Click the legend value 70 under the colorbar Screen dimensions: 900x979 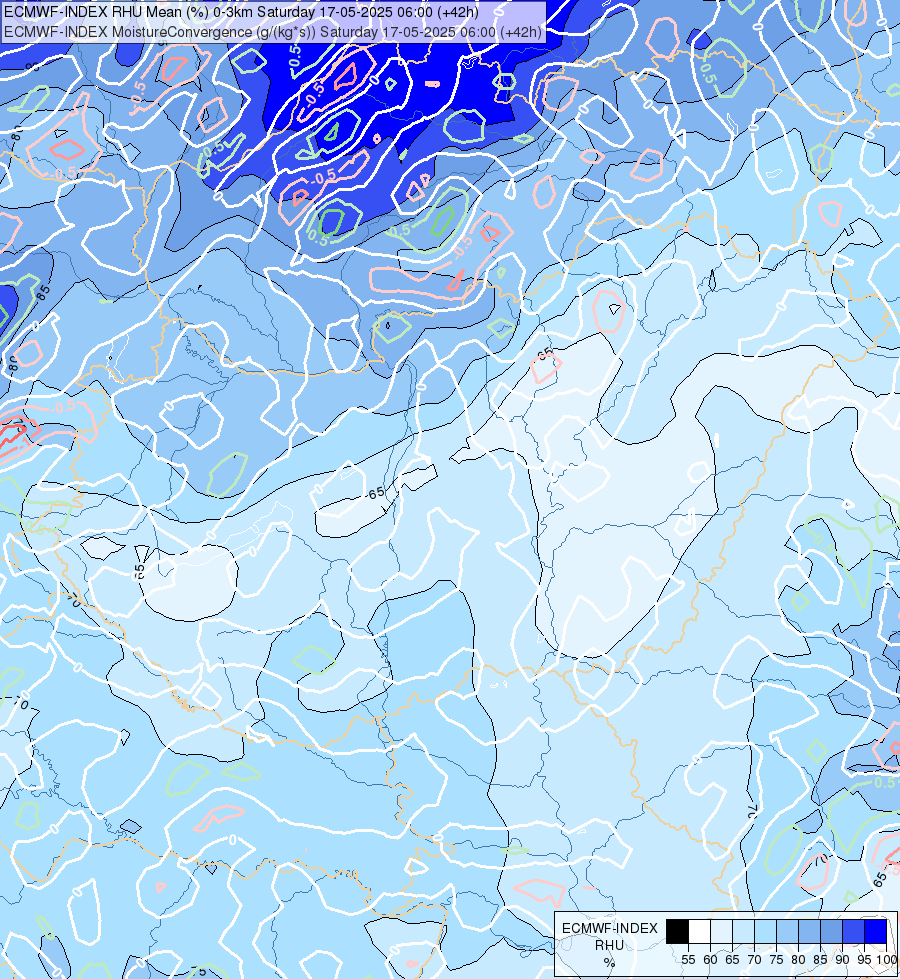pos(754,960)
